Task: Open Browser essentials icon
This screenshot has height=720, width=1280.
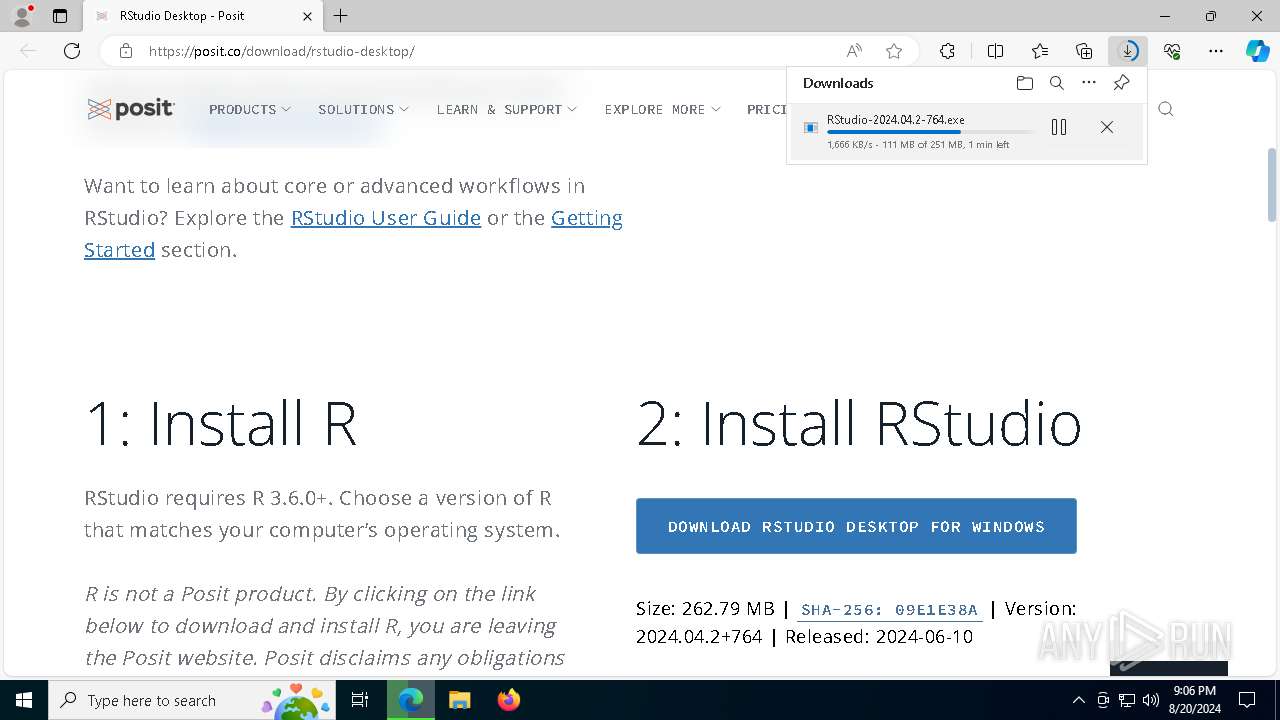Action: coord(1172,51)
